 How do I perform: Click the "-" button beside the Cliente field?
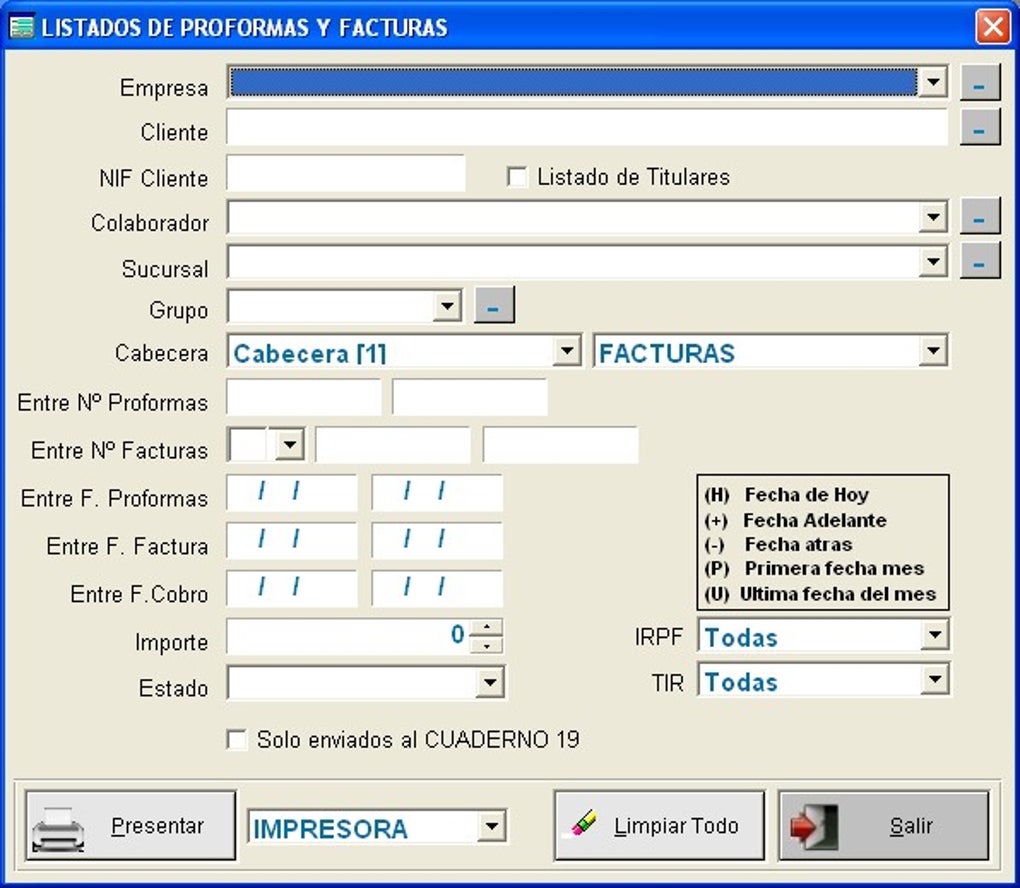pos(980,127)
